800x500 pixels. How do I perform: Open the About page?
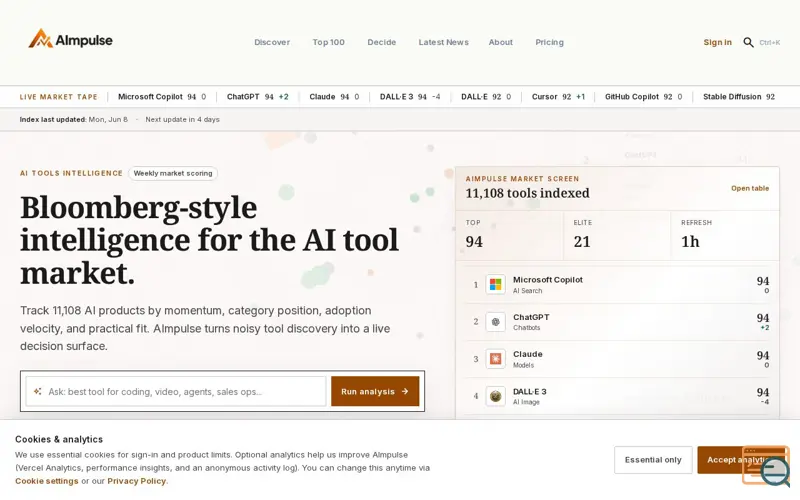501,42
